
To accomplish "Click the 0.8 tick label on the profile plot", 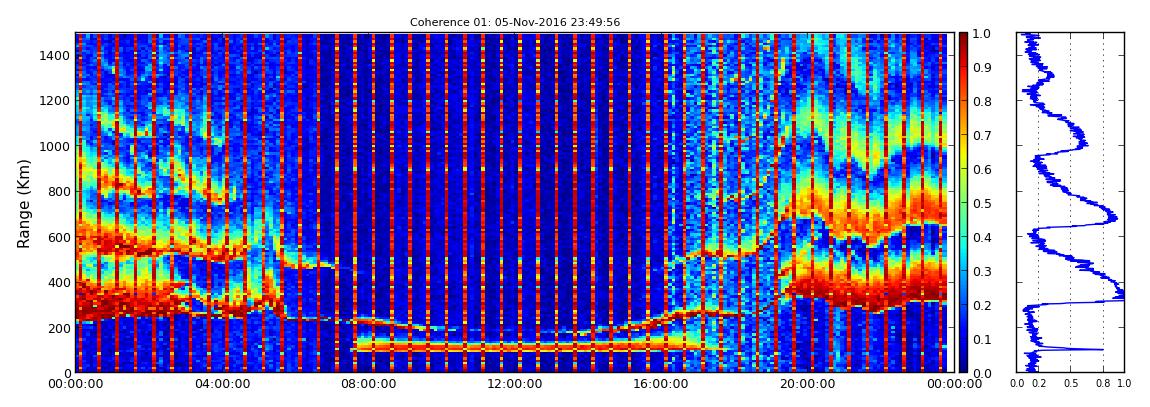I will pyautogui.click(x=1104, y=384).
